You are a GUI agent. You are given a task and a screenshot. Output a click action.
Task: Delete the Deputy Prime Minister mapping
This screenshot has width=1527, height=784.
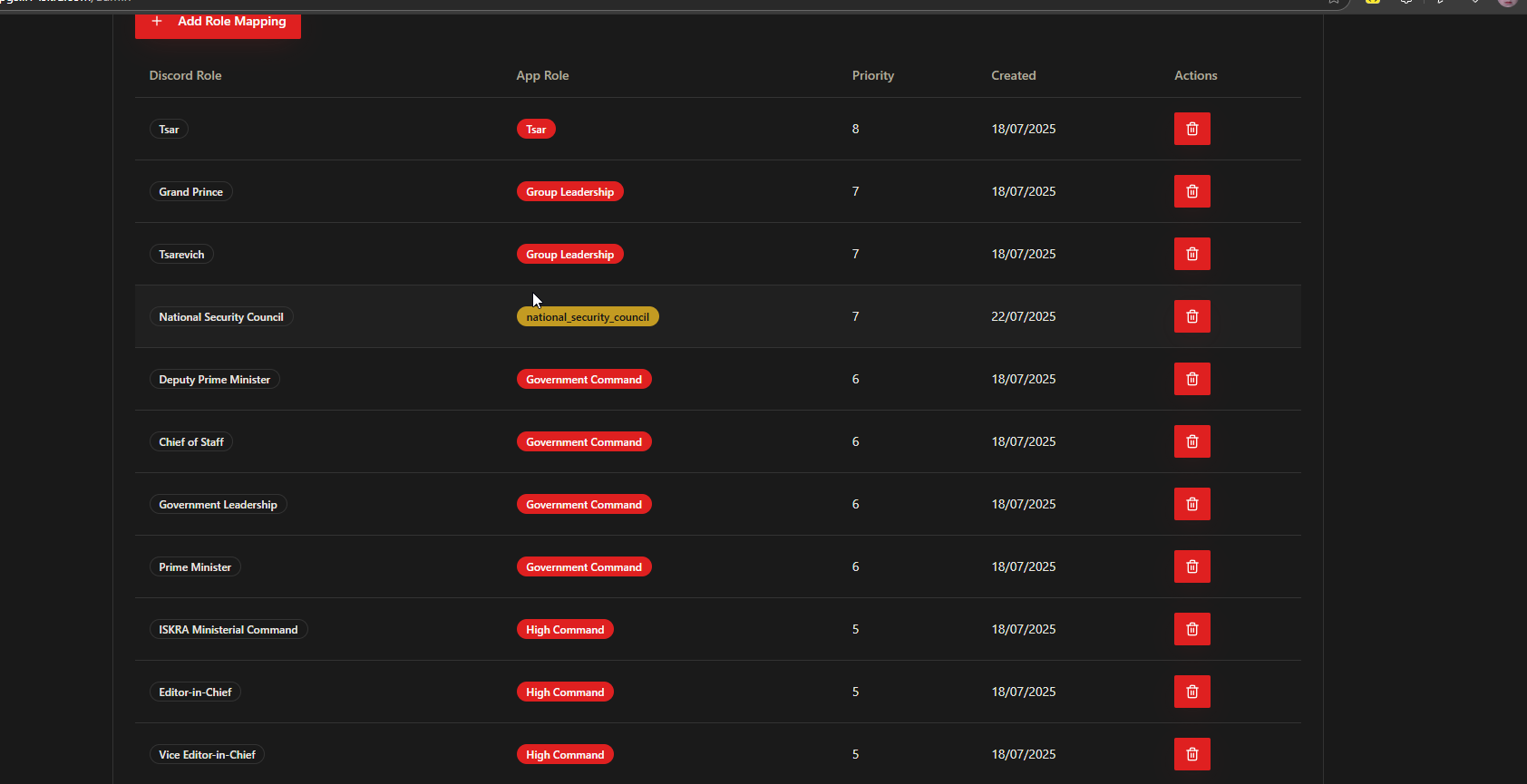click(1191, 379)
